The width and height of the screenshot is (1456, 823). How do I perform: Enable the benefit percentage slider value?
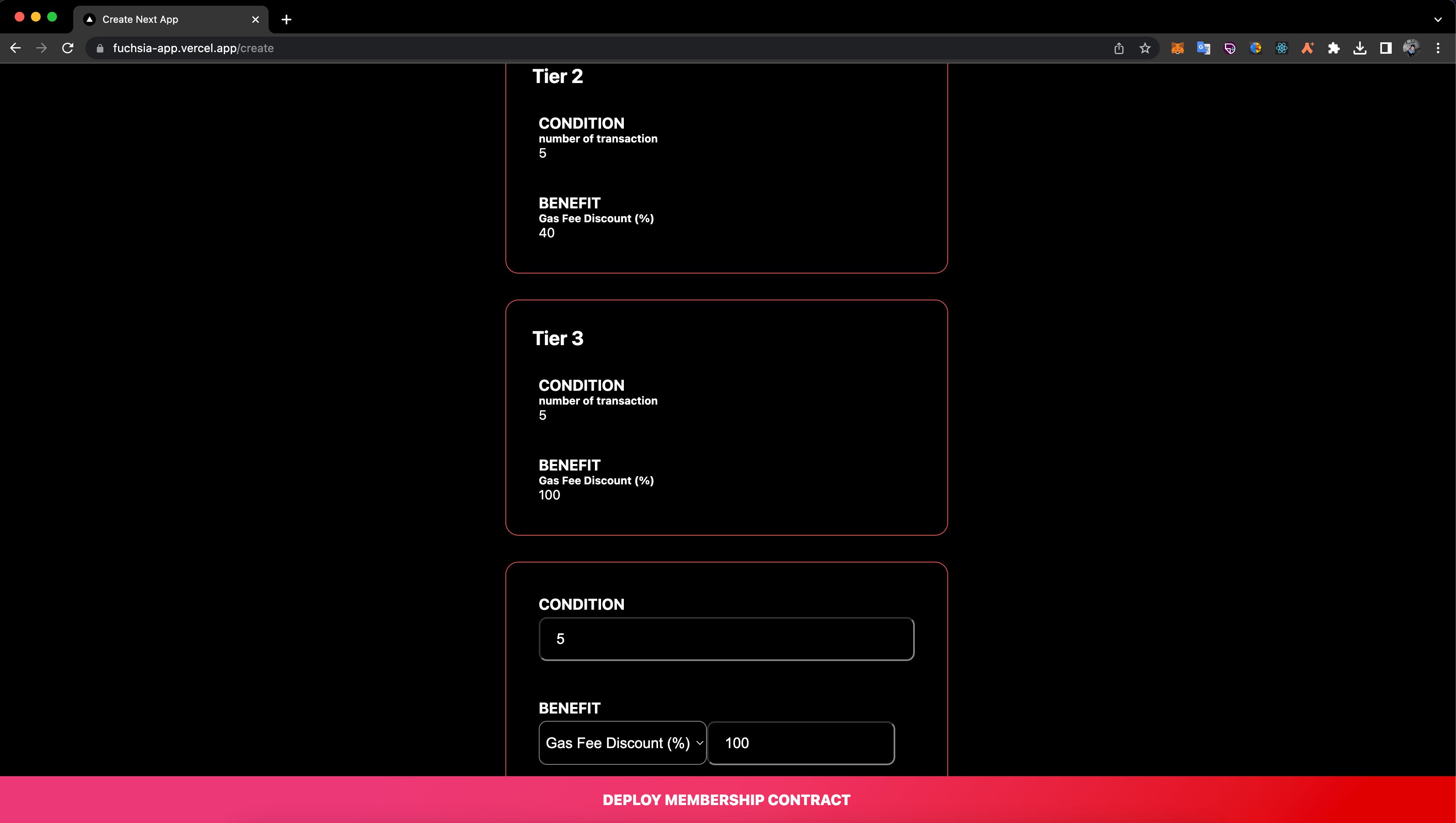point(801,742)
